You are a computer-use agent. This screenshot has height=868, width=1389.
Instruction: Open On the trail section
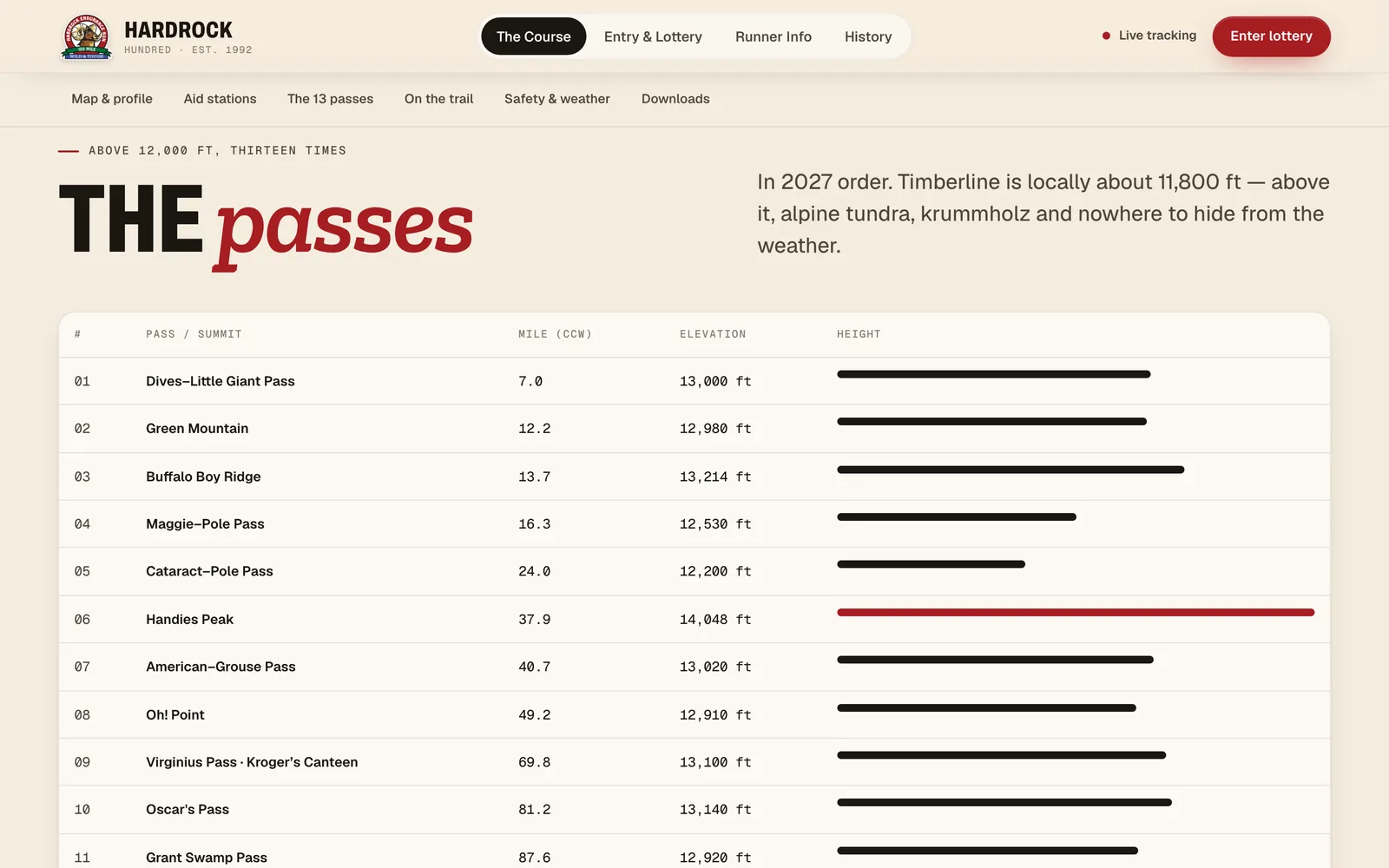[x=438, y=99]
